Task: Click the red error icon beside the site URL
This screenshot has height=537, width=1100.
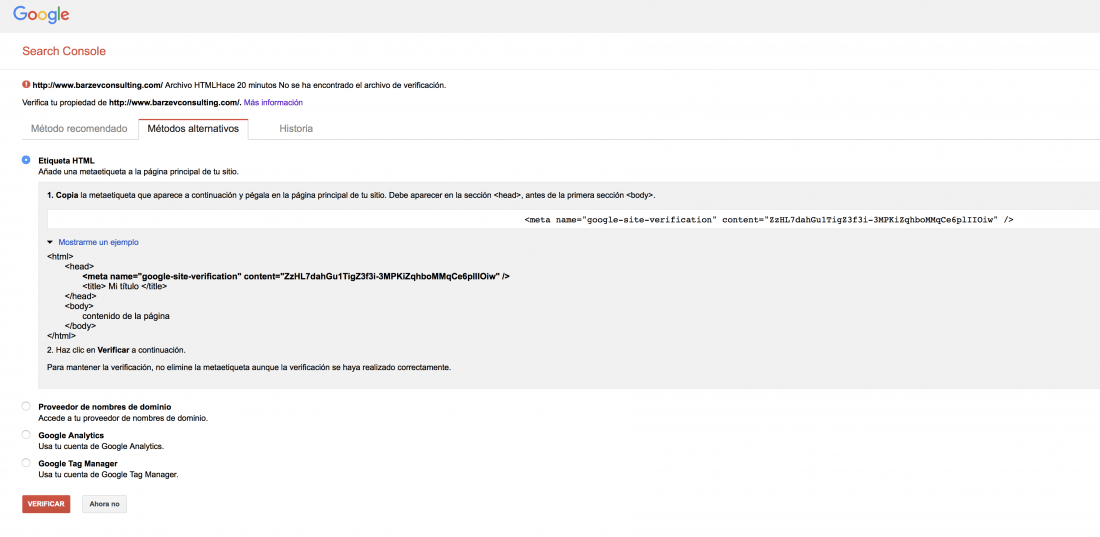Action: coord(26,84)
